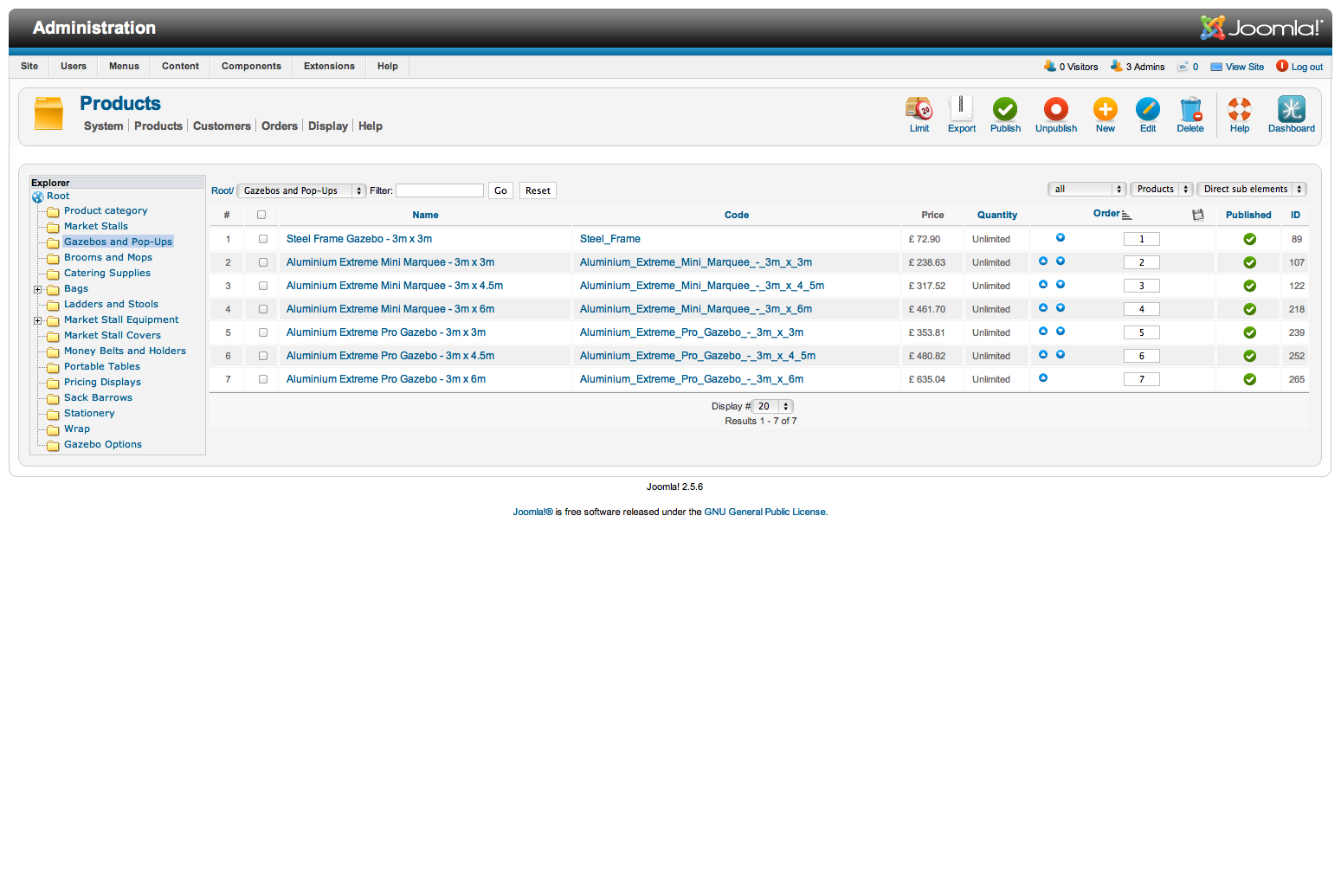Select Sack Barrows in Explorer tree

pos(99,397)
